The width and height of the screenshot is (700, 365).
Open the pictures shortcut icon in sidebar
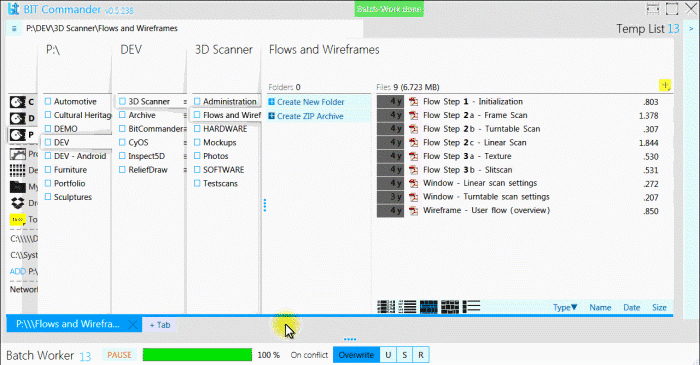point(18,154)
